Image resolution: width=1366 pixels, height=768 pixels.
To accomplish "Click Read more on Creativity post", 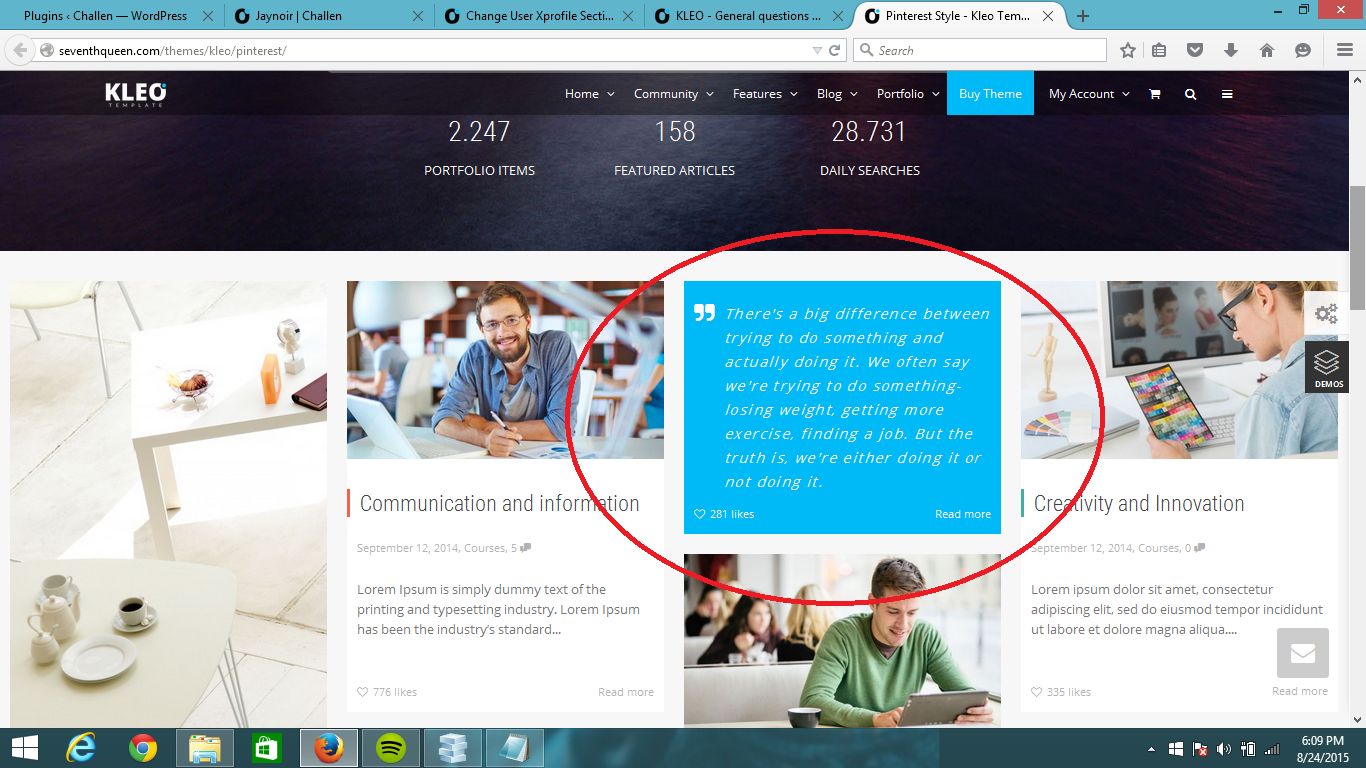I will pyautogui.click(x=1300, y=691).
